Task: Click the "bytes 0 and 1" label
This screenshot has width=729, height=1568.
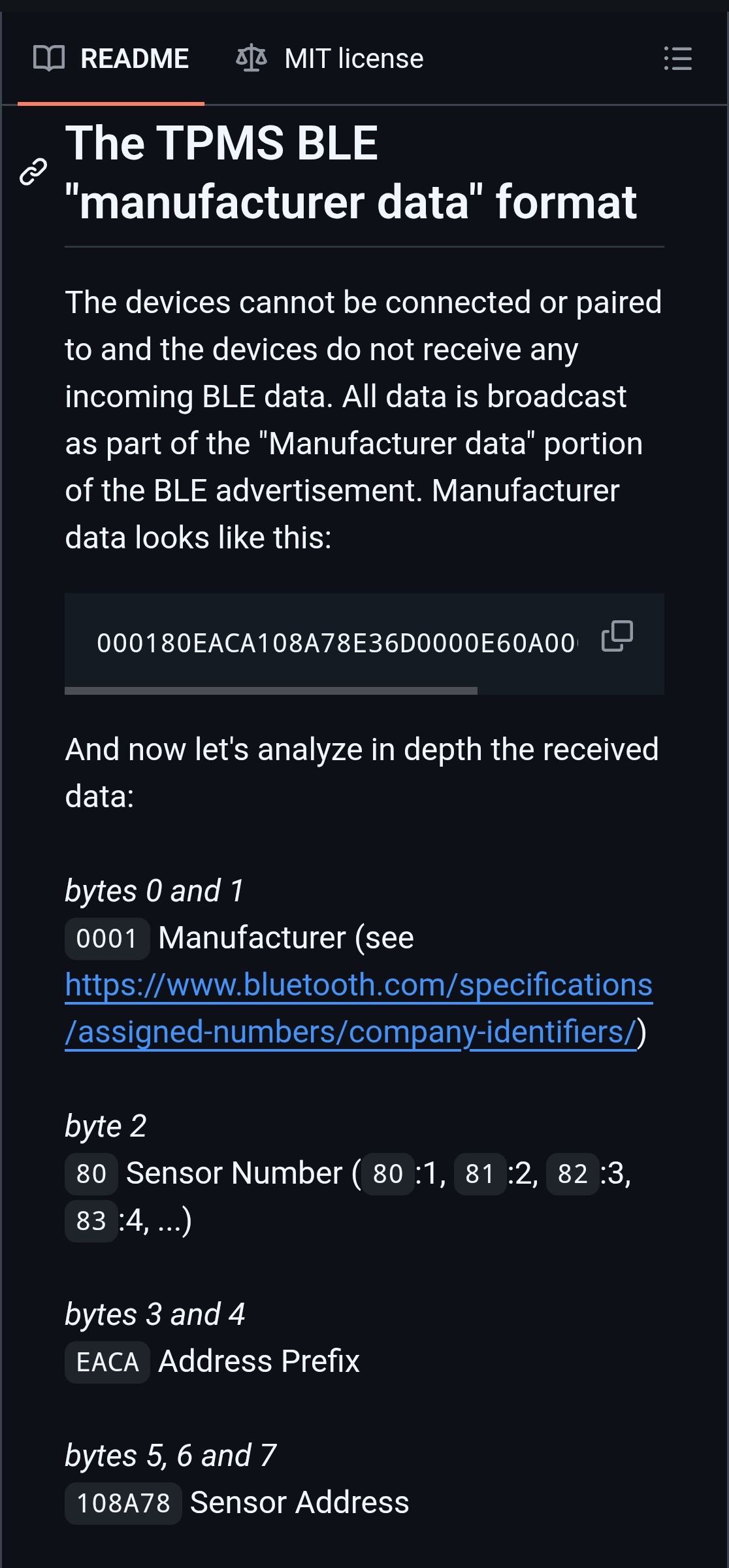Action: click(154, 891)
